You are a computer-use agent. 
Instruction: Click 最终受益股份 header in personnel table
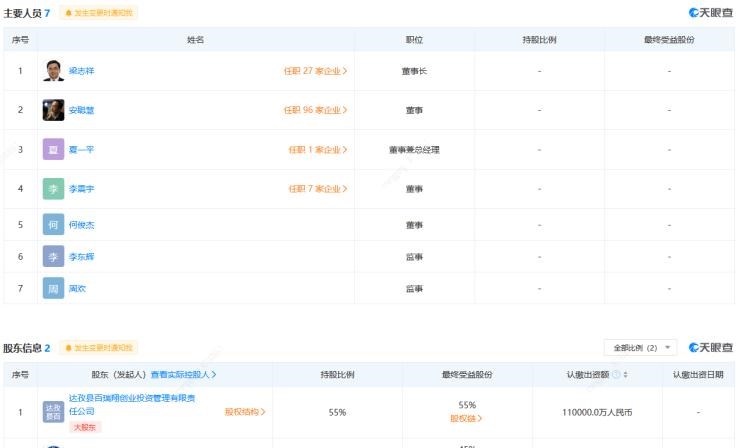pyautogui.click(x=669, y=40)
